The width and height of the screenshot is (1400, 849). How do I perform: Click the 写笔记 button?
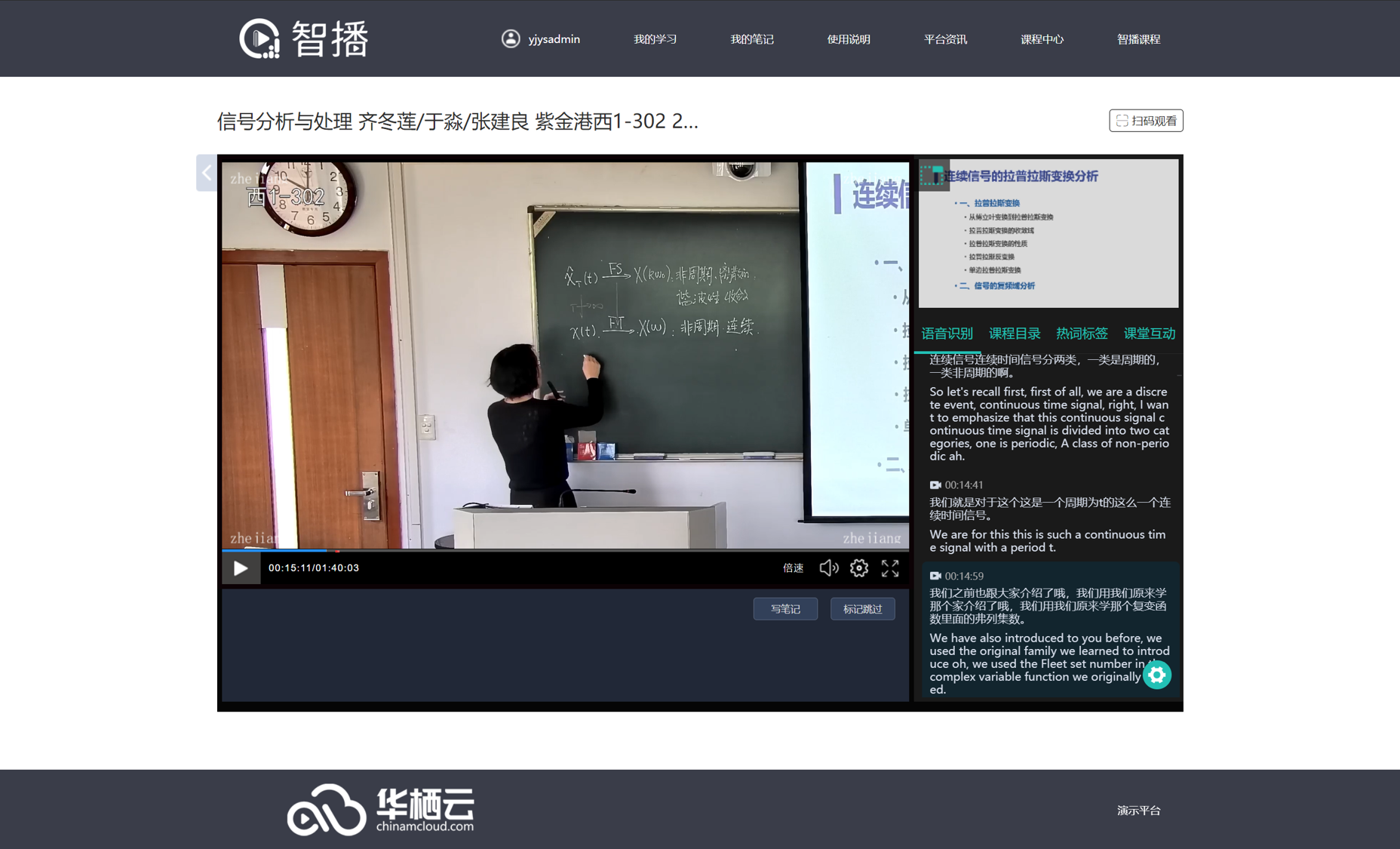pyautogui.click(x=785, y=609)
